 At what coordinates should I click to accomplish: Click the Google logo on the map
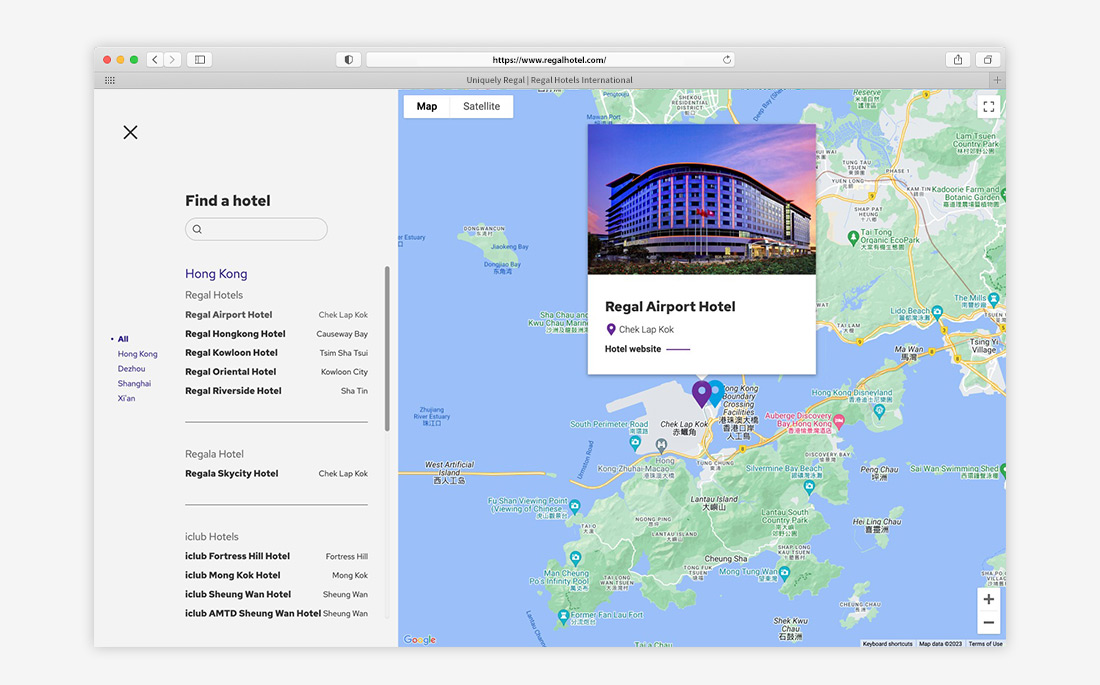420,639
